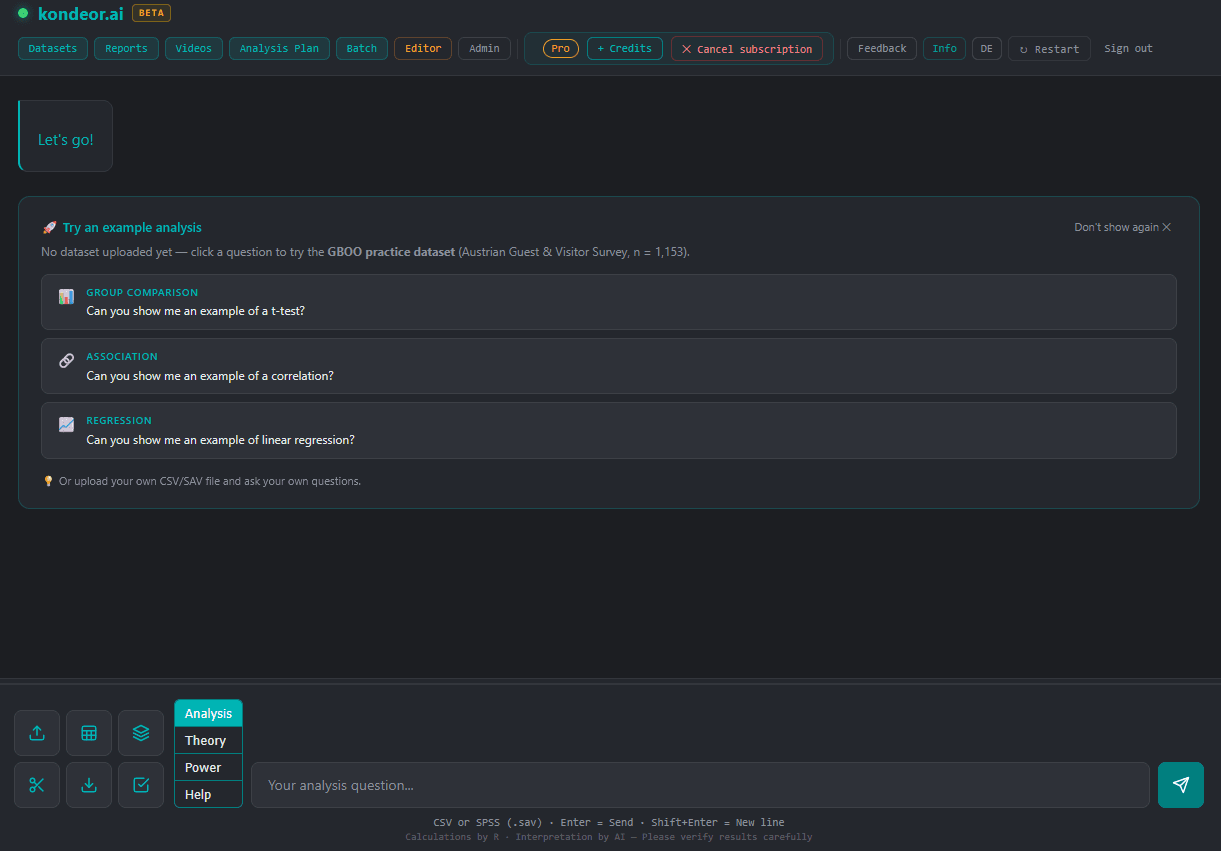Focus the analysis question input field
The image size is (1221, 851).
(x=700, y=785)
